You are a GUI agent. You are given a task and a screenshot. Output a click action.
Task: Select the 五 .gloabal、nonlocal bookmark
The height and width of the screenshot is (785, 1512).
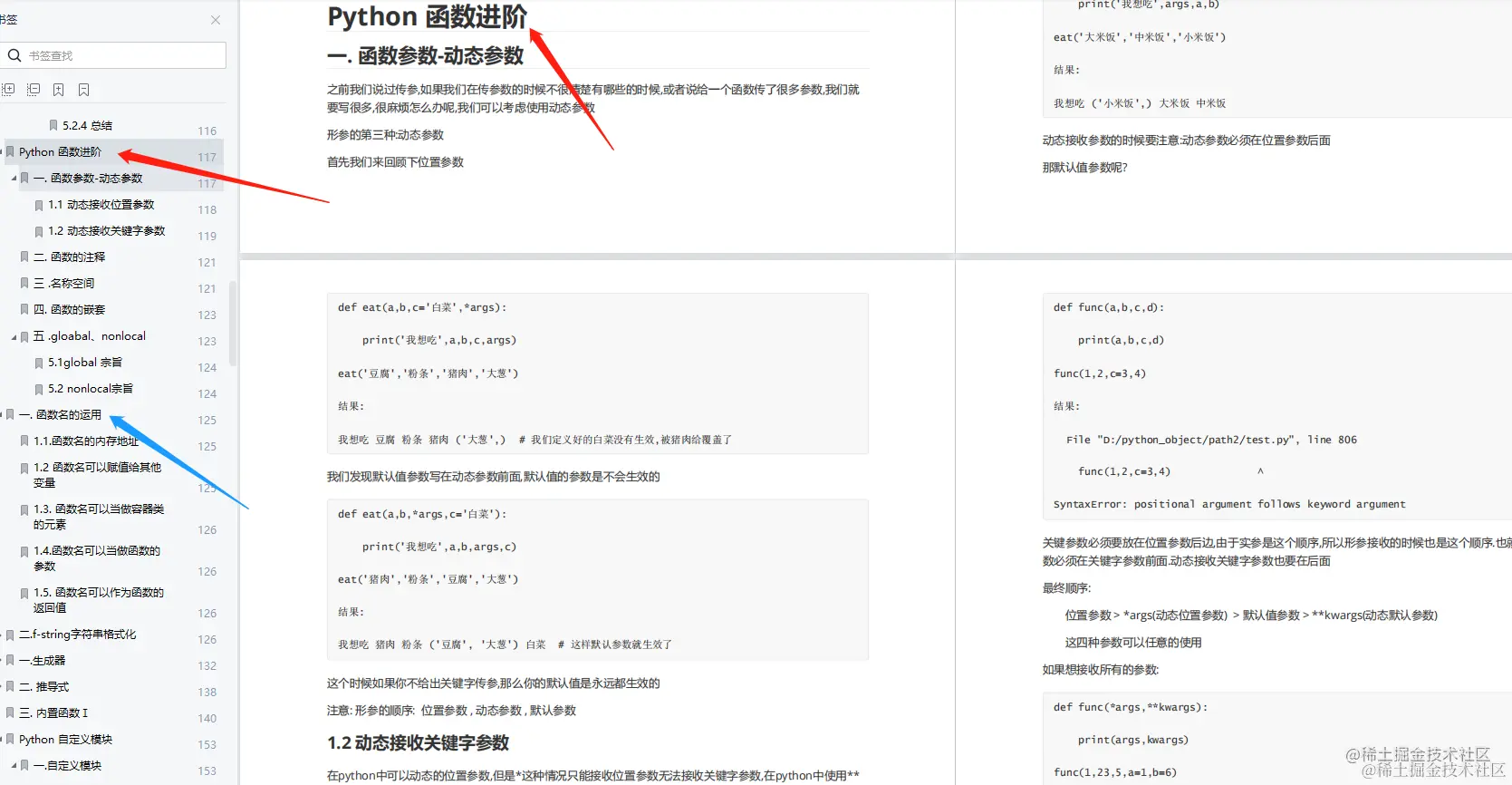[90, 336]
